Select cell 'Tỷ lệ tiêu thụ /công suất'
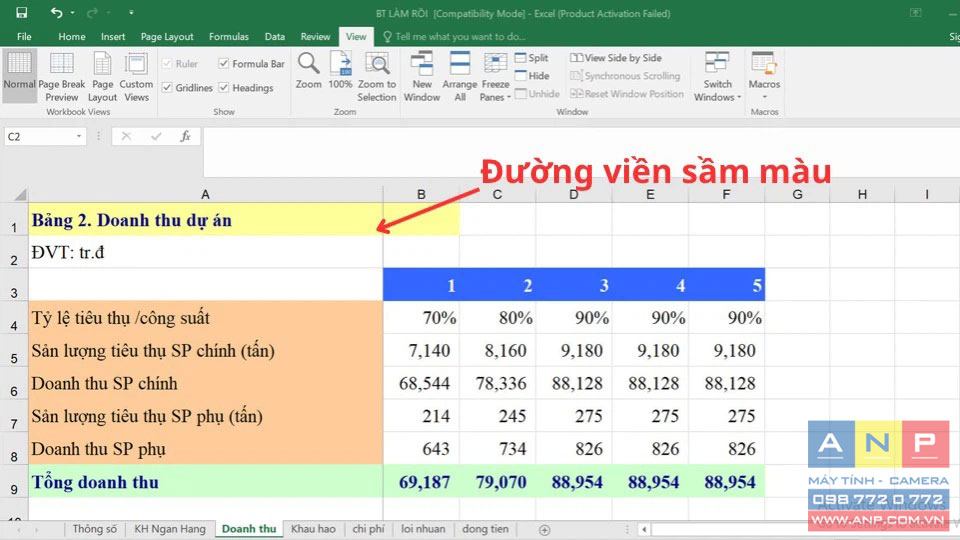The height and width of the screenshot is (540, 960). tap(205, 317)
